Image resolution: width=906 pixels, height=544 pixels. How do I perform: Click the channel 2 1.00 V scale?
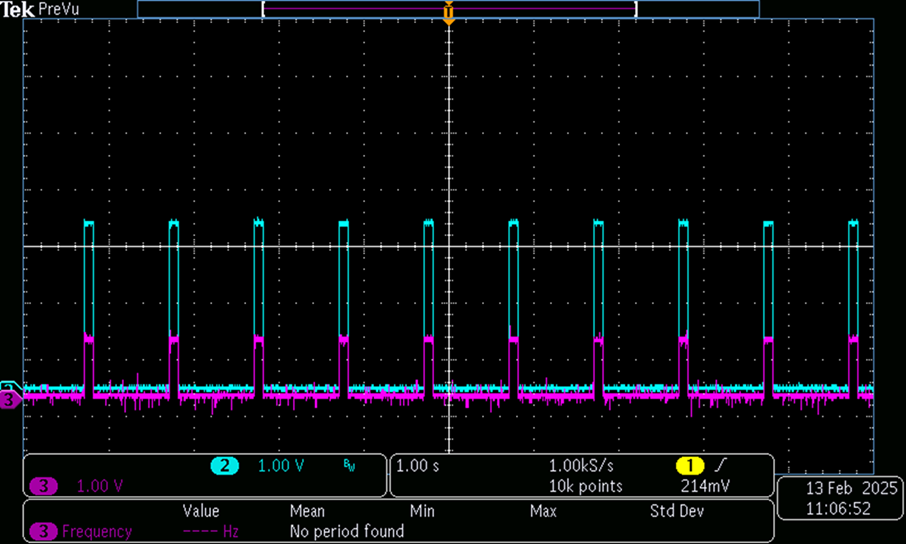[281, 466]
